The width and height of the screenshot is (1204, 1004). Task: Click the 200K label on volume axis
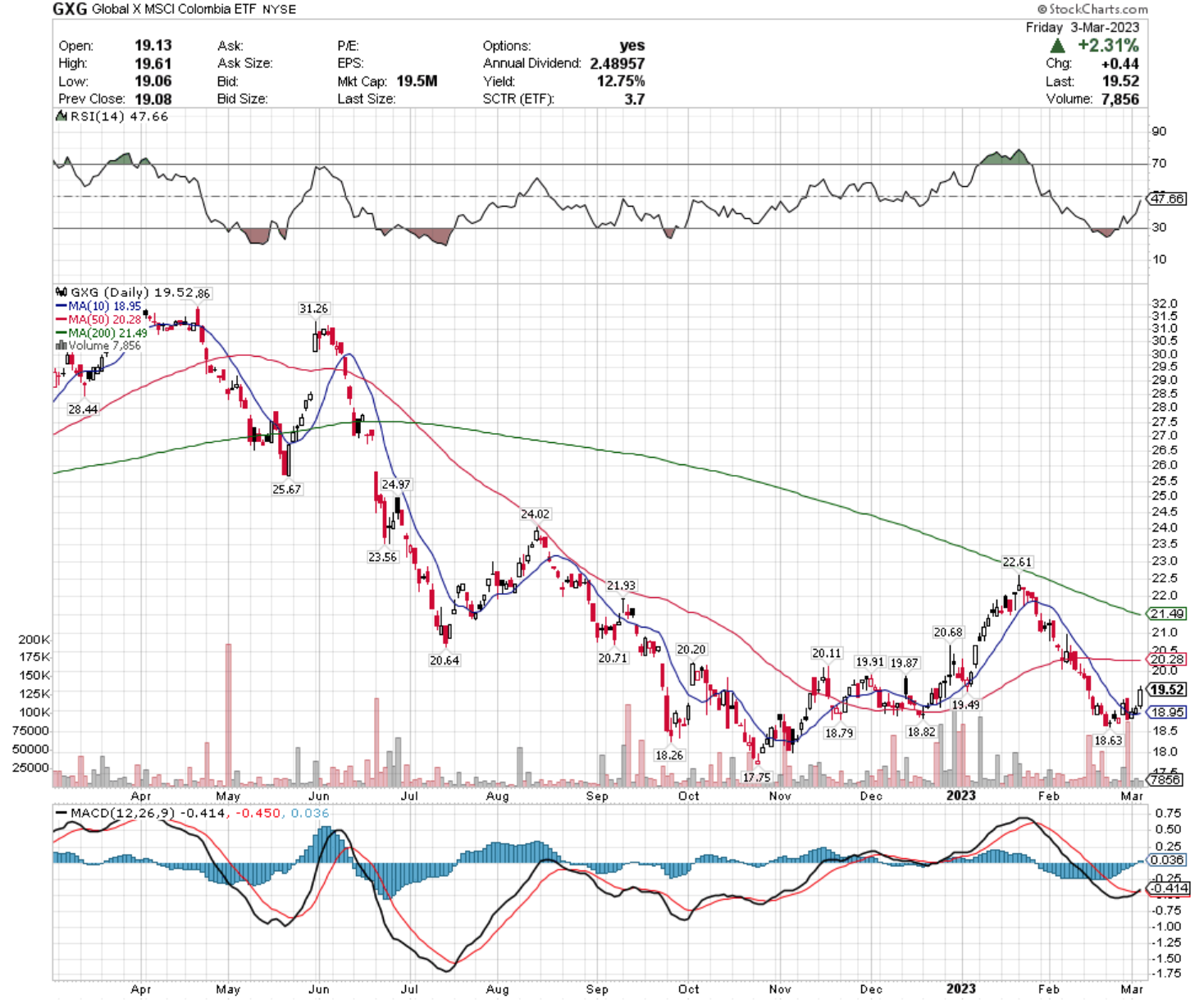34,639
